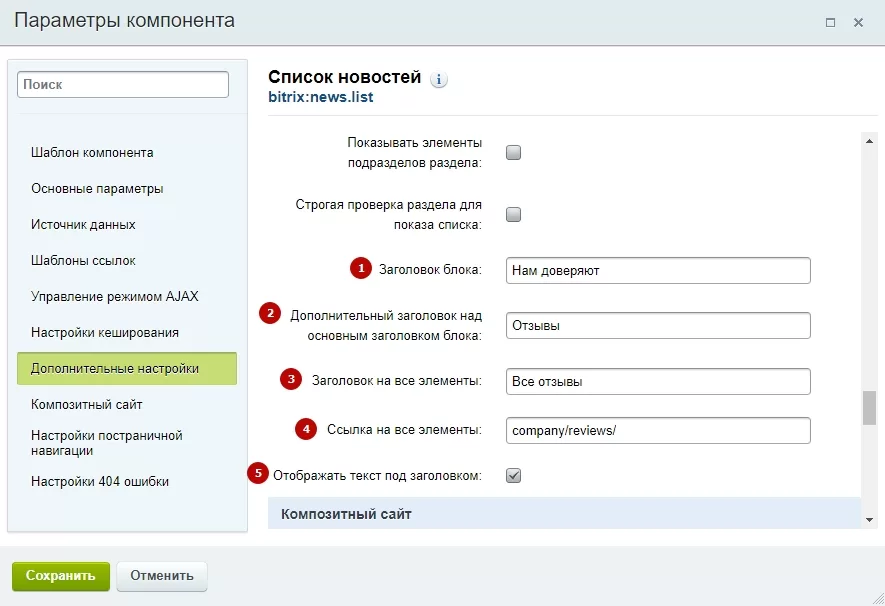Go to Основные параметры section
Screen dimensions: 885x606
click(x=97, y=188)
